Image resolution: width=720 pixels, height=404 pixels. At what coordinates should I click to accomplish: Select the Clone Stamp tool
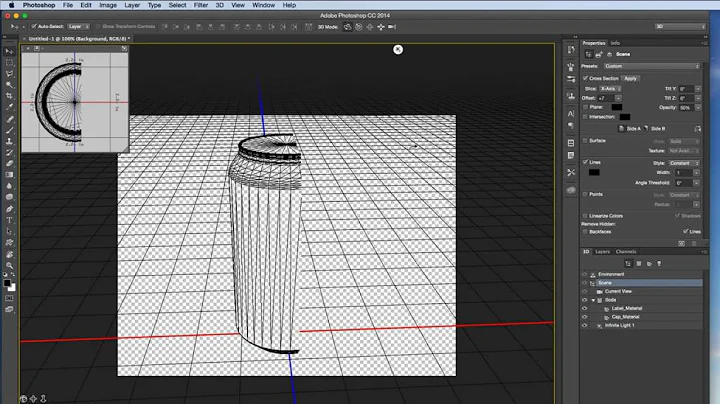click(x=9, y=141)
